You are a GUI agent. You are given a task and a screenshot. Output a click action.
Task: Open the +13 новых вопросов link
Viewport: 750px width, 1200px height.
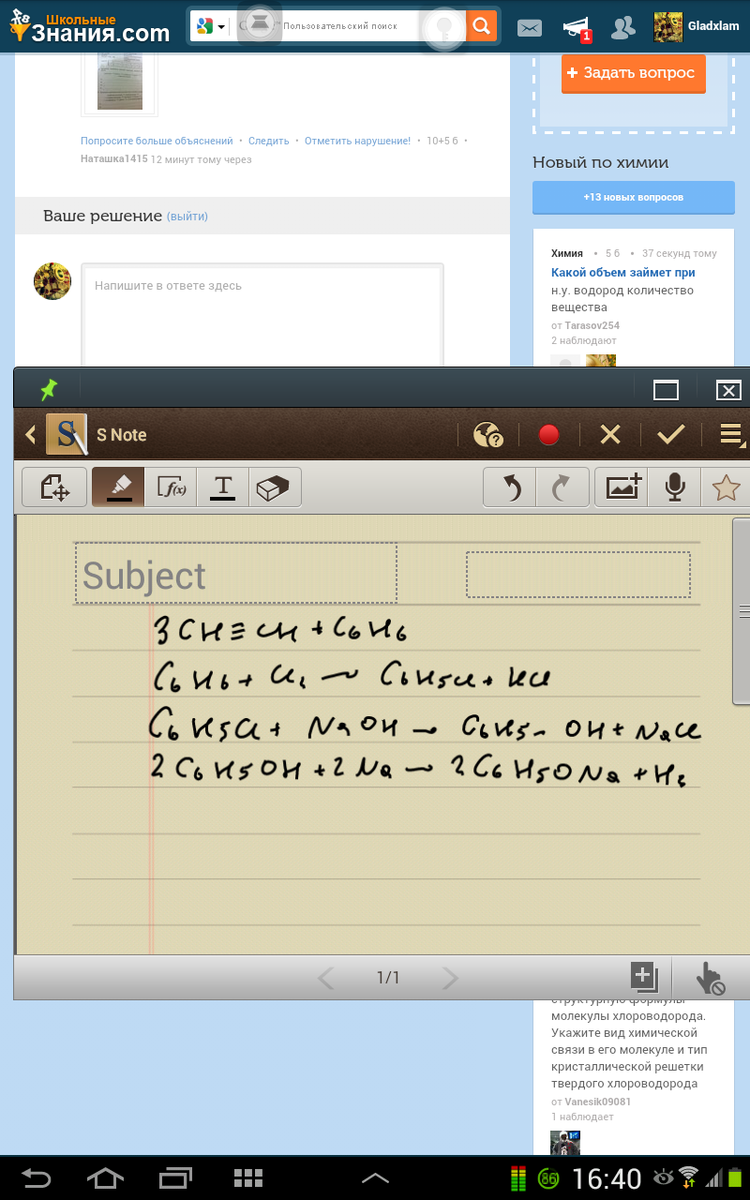click(633, 198)
